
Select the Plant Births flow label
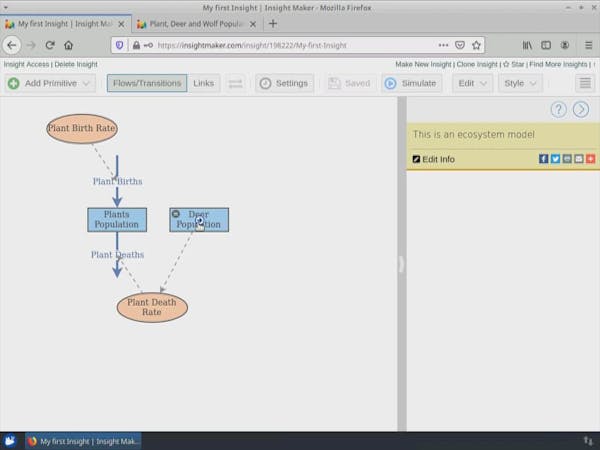tap(117, 181)
